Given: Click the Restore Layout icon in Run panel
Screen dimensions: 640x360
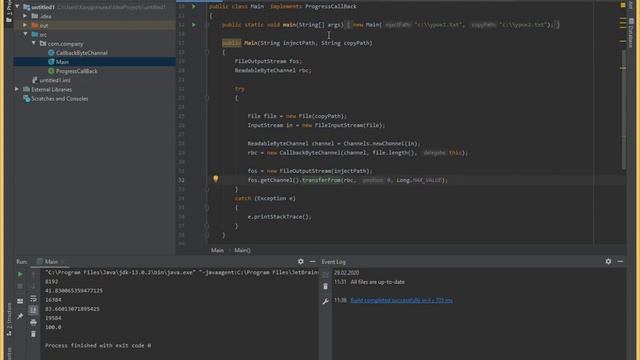Looking at the screenshot, I should point(20,301).
